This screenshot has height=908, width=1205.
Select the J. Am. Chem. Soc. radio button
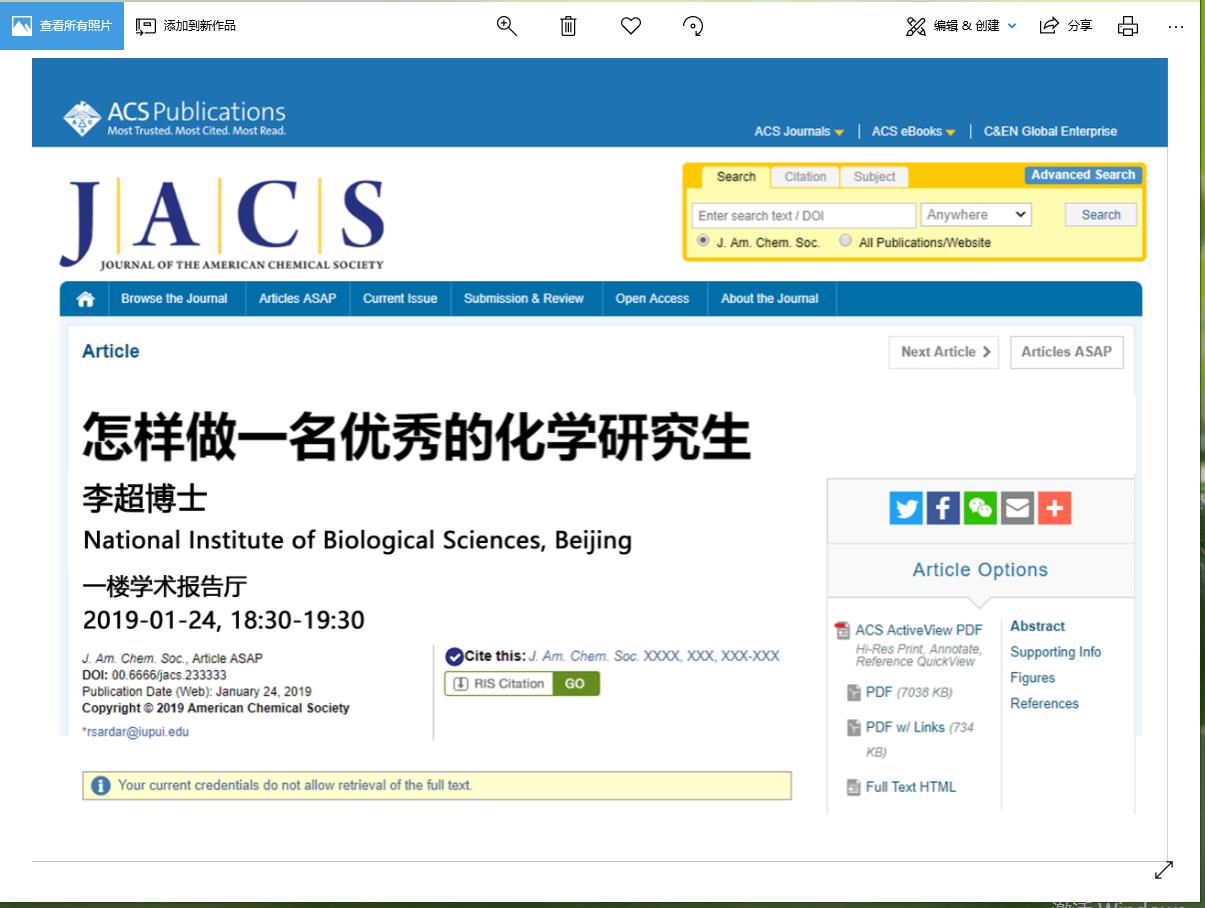coord(703,241)
